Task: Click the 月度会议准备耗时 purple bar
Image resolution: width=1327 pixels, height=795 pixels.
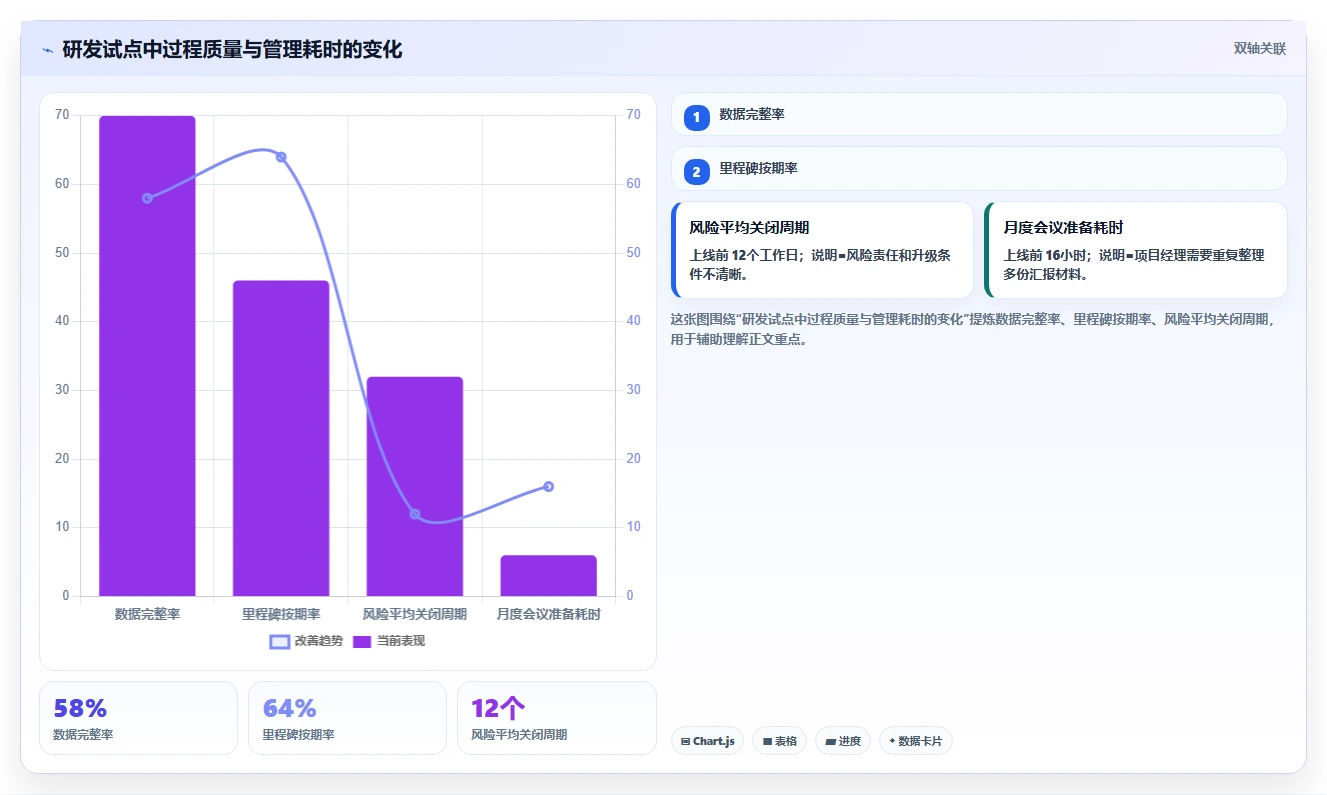Action: (549, 576)
